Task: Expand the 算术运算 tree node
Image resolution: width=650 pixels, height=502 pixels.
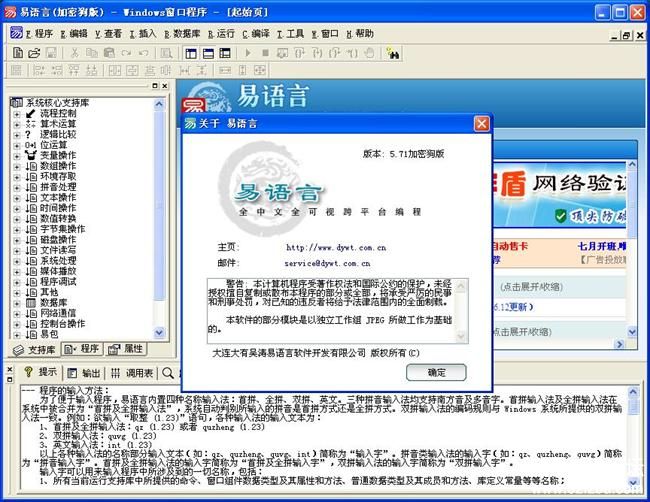Action: [x=17, y=124]
